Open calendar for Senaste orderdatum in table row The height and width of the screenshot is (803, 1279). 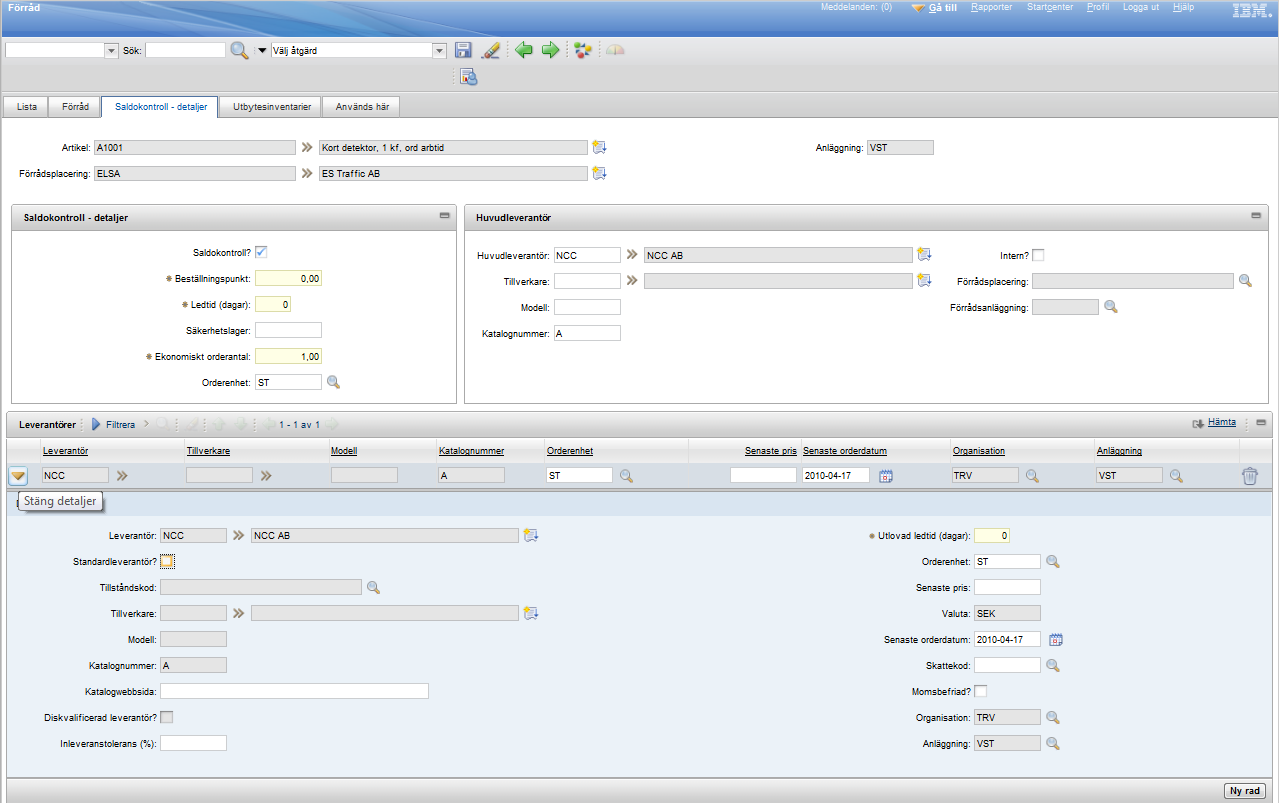coord(885,476)
